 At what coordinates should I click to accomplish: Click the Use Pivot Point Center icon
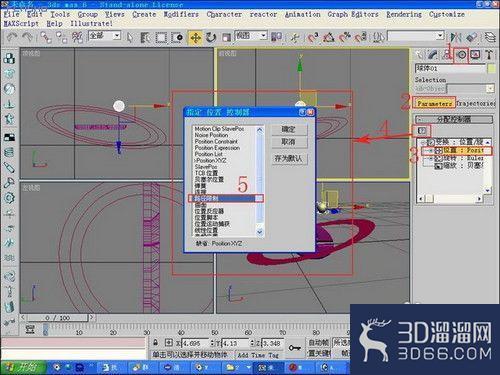[276, 37]
